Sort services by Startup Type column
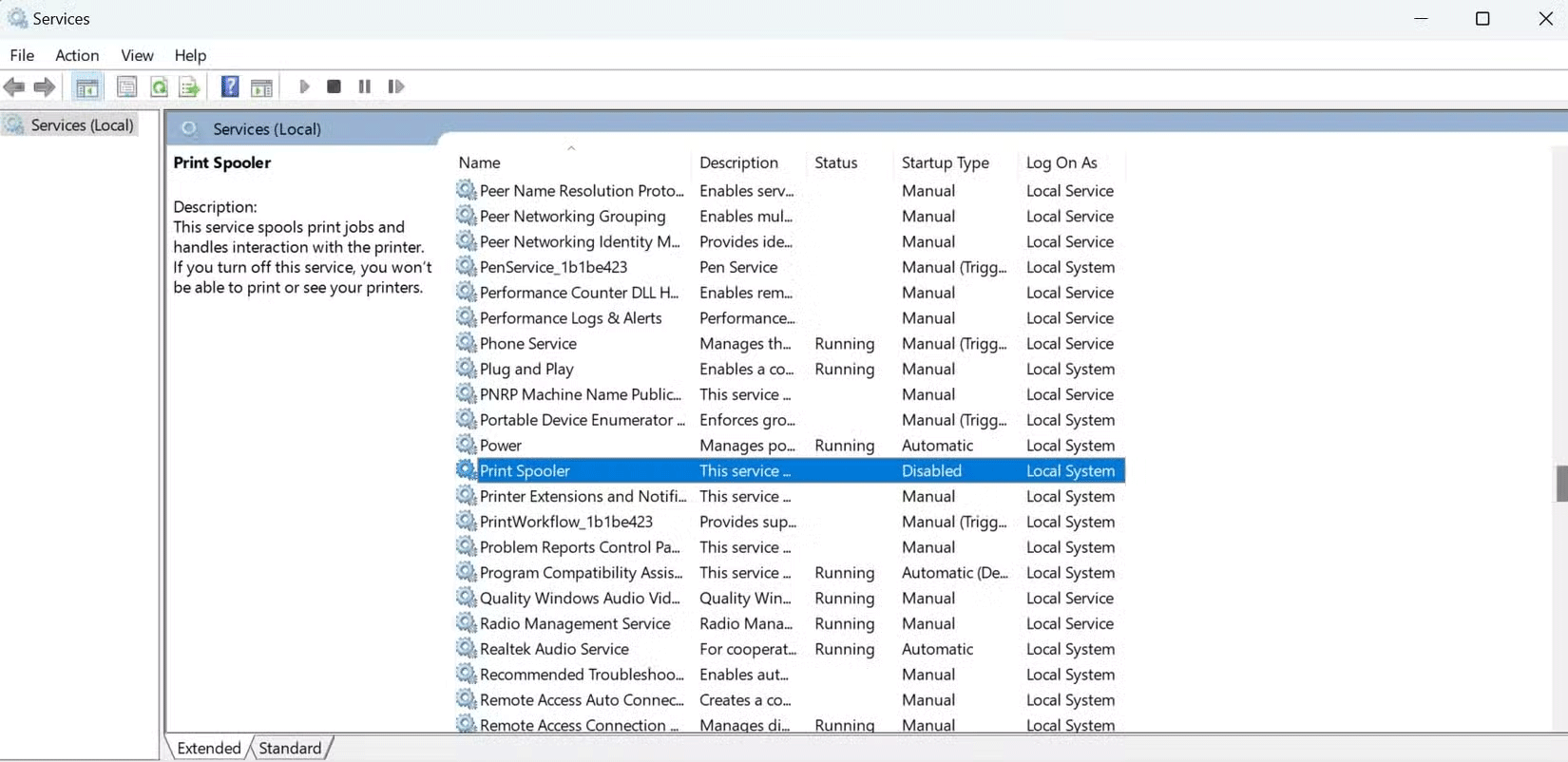The height and width of the screenshot is (762, 1568). (945, 162)
